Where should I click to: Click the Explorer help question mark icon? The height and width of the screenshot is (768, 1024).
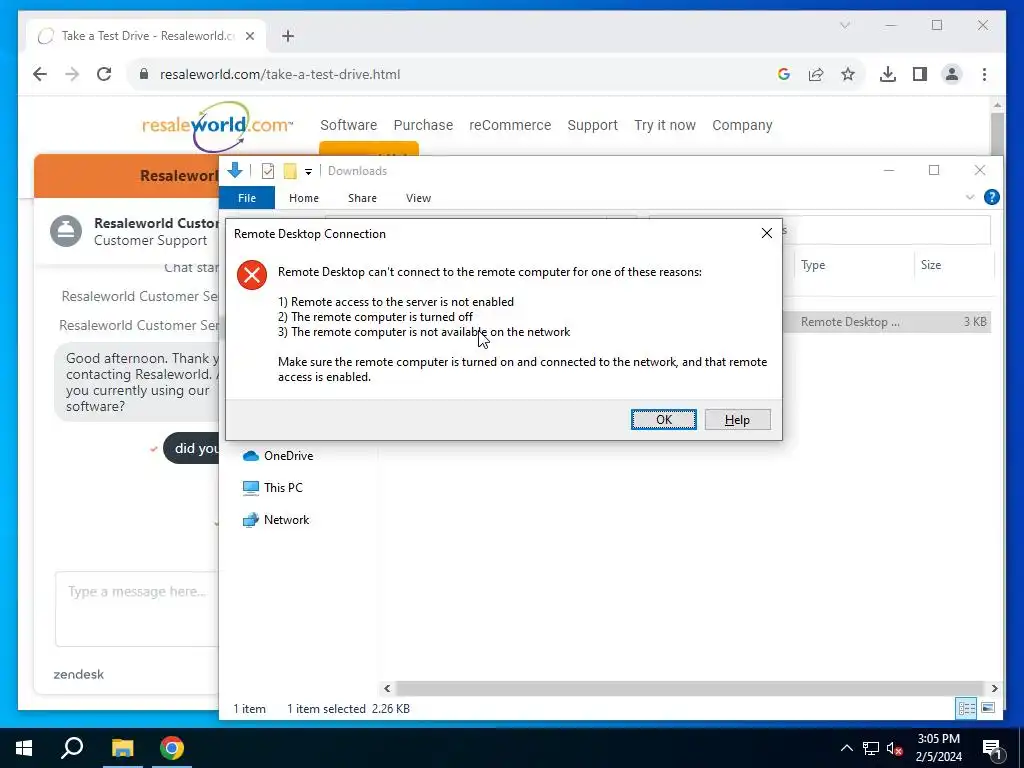[x=991, y=197]
